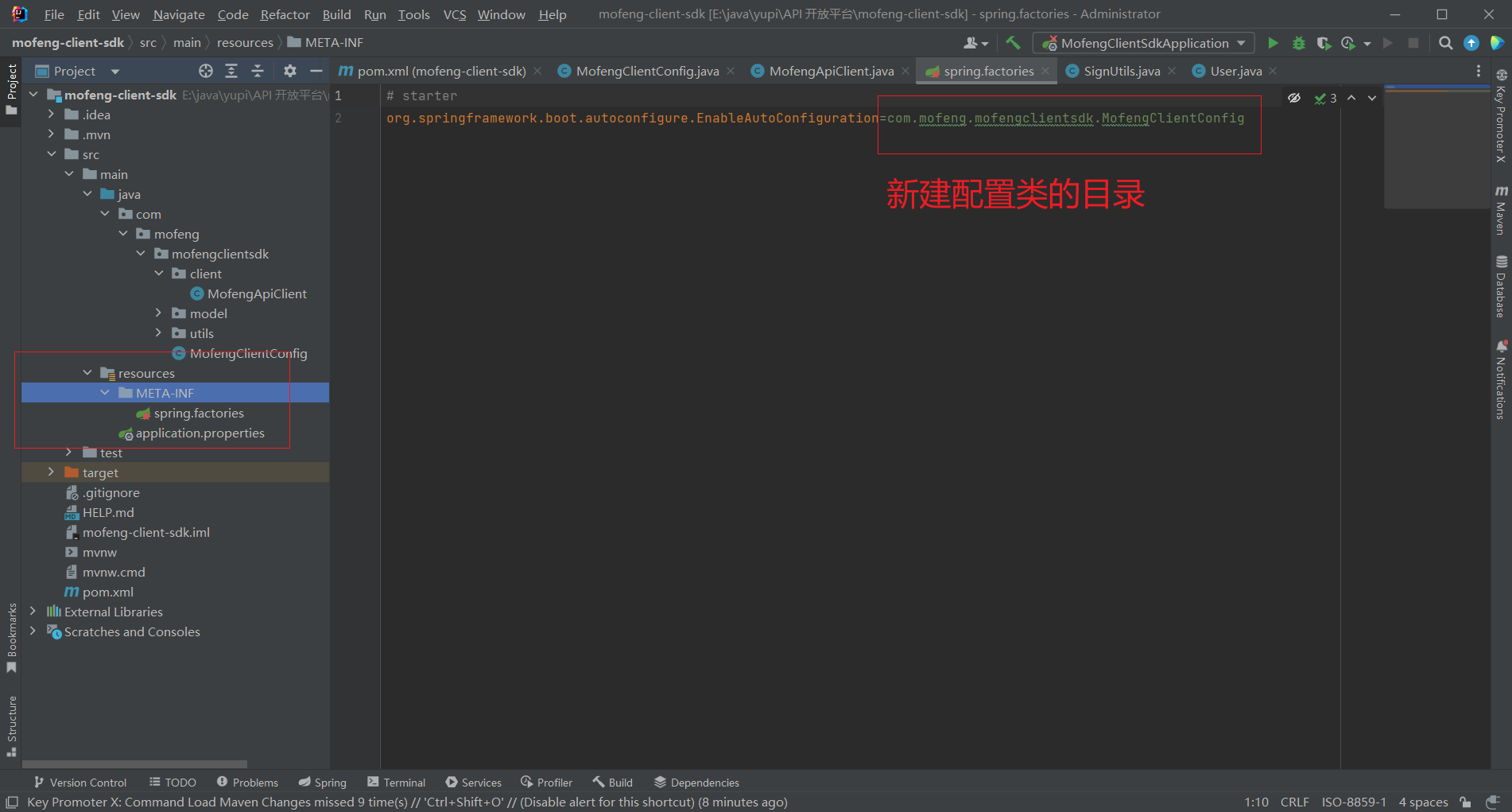Build project with the hammer icon
The image size is (1512, 812).
tap(1013, 43)
